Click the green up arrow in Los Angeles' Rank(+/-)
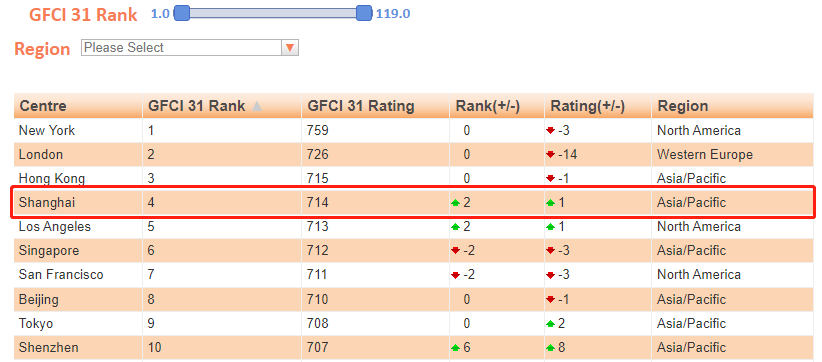Image resolution: width=822 pixels, height=362 pixels. click(x=456, y=227)
